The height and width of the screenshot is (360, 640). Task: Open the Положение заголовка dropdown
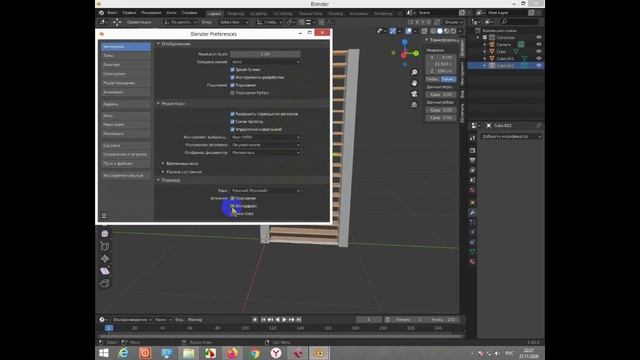point(266,145)
